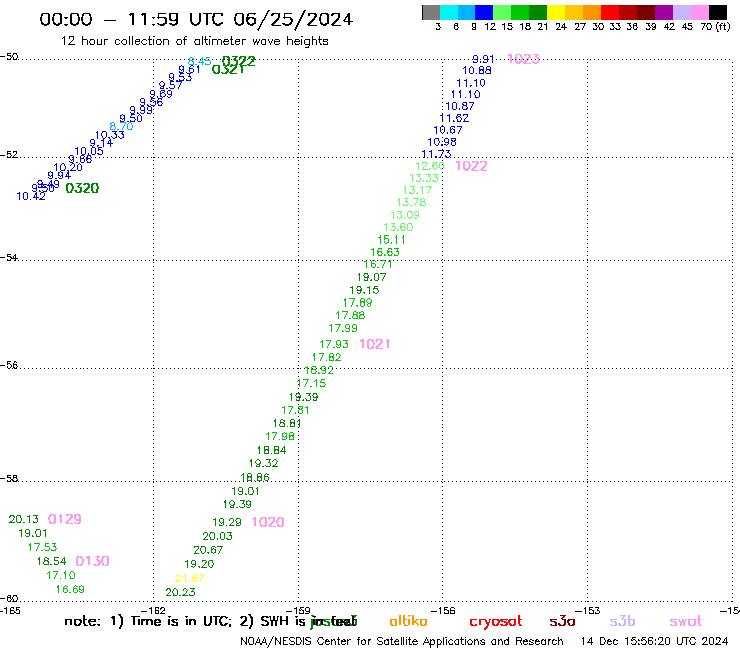740x650 pixels.
Task: Click the light blue wave value 8.70
Action: pos(121,127)
